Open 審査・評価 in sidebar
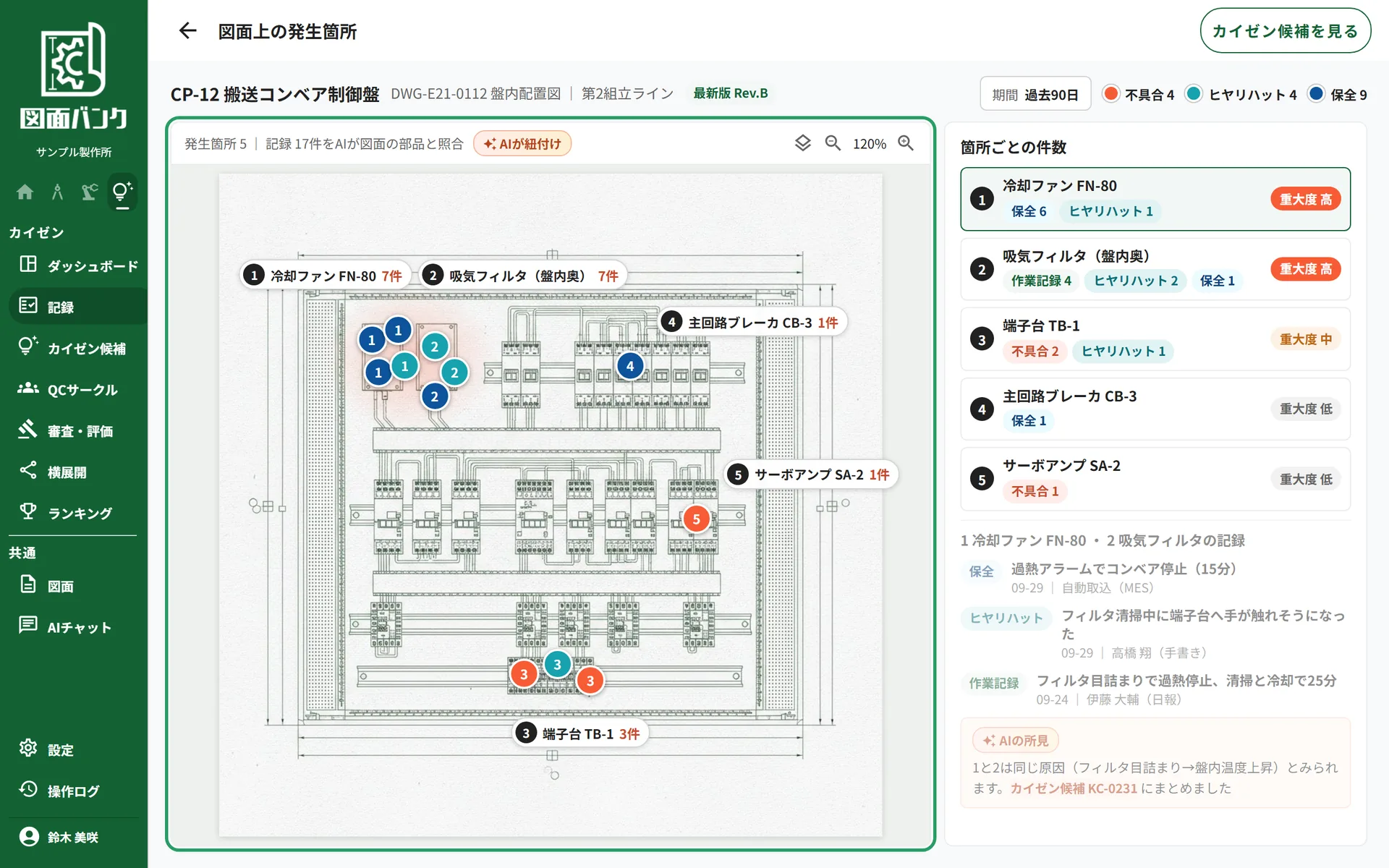Viewport: 1389px width, 868px height. 77,430
